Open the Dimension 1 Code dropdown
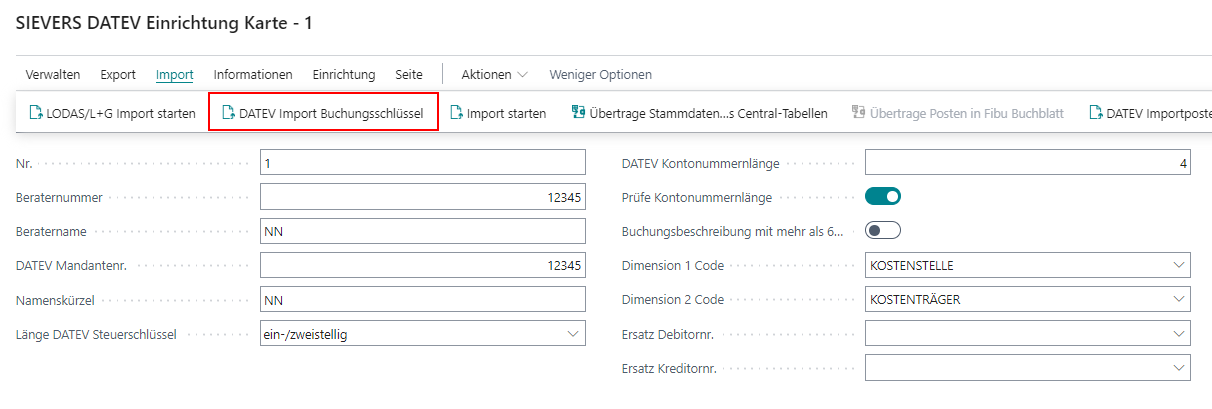1212x409 pixels. pos(1177,265)
